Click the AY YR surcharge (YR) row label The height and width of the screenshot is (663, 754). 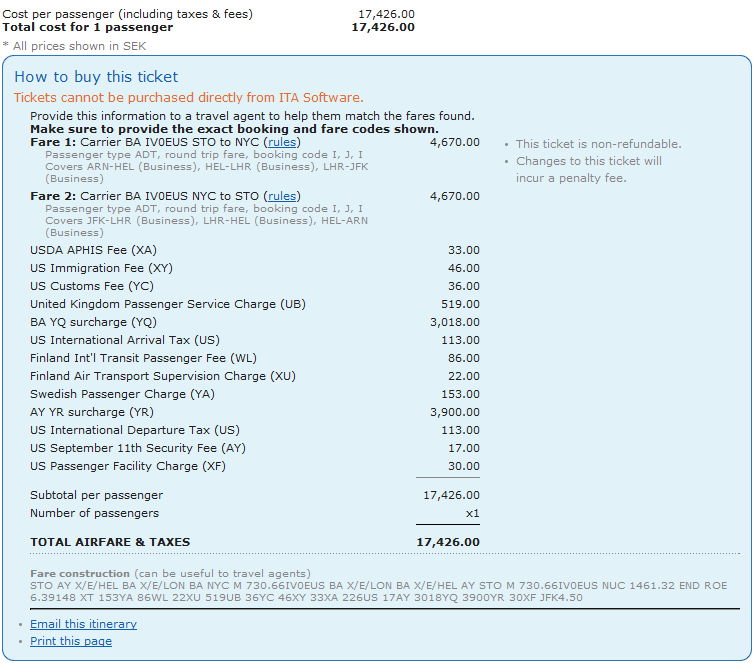[x=91, y=413]
